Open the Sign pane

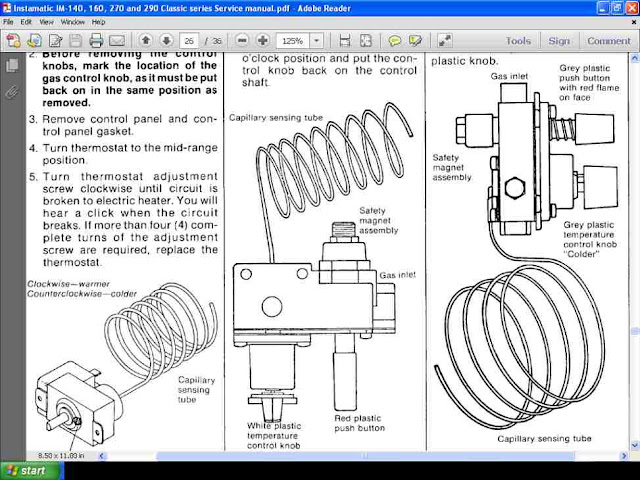[559, 41]
